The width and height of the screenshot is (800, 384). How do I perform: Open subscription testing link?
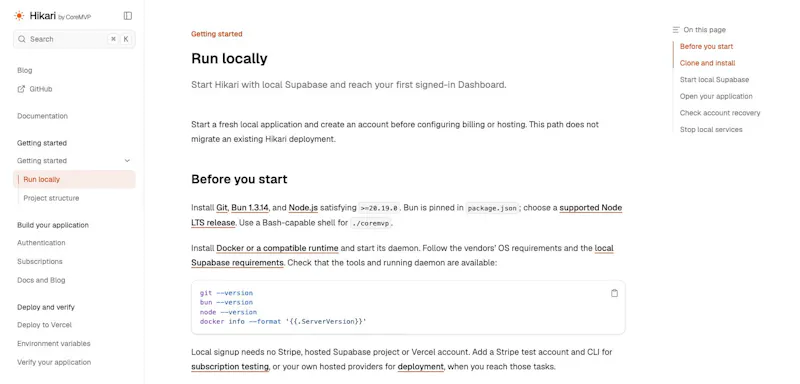[230, 367]
